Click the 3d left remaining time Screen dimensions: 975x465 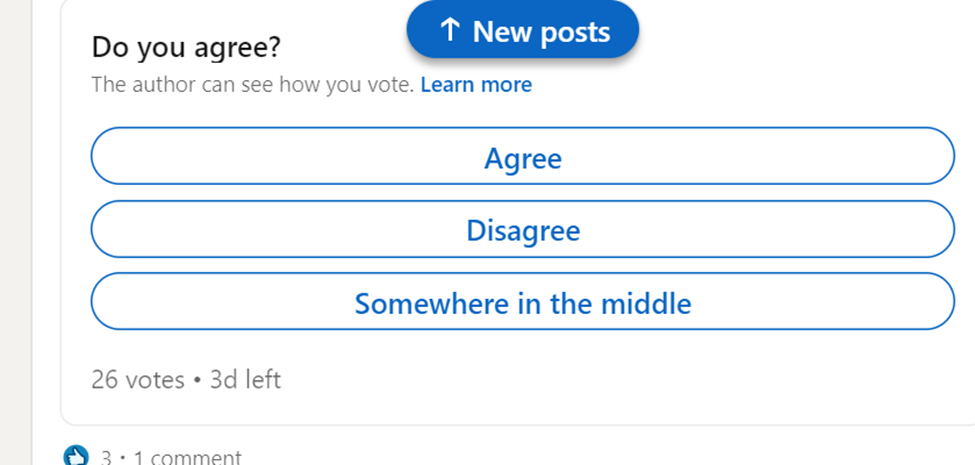[x=245, y=380]
